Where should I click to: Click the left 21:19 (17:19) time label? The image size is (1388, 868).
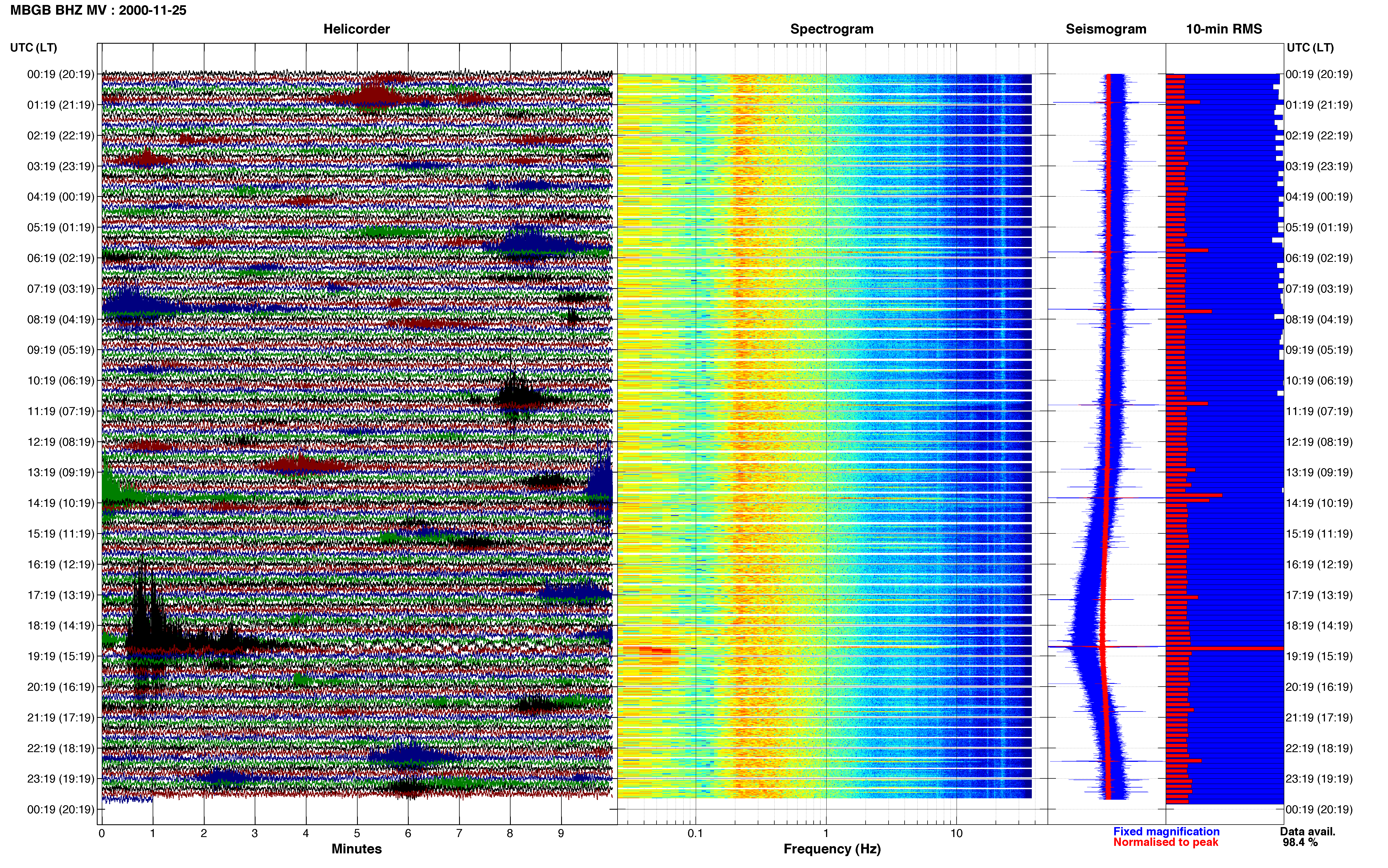click(60, 718)
